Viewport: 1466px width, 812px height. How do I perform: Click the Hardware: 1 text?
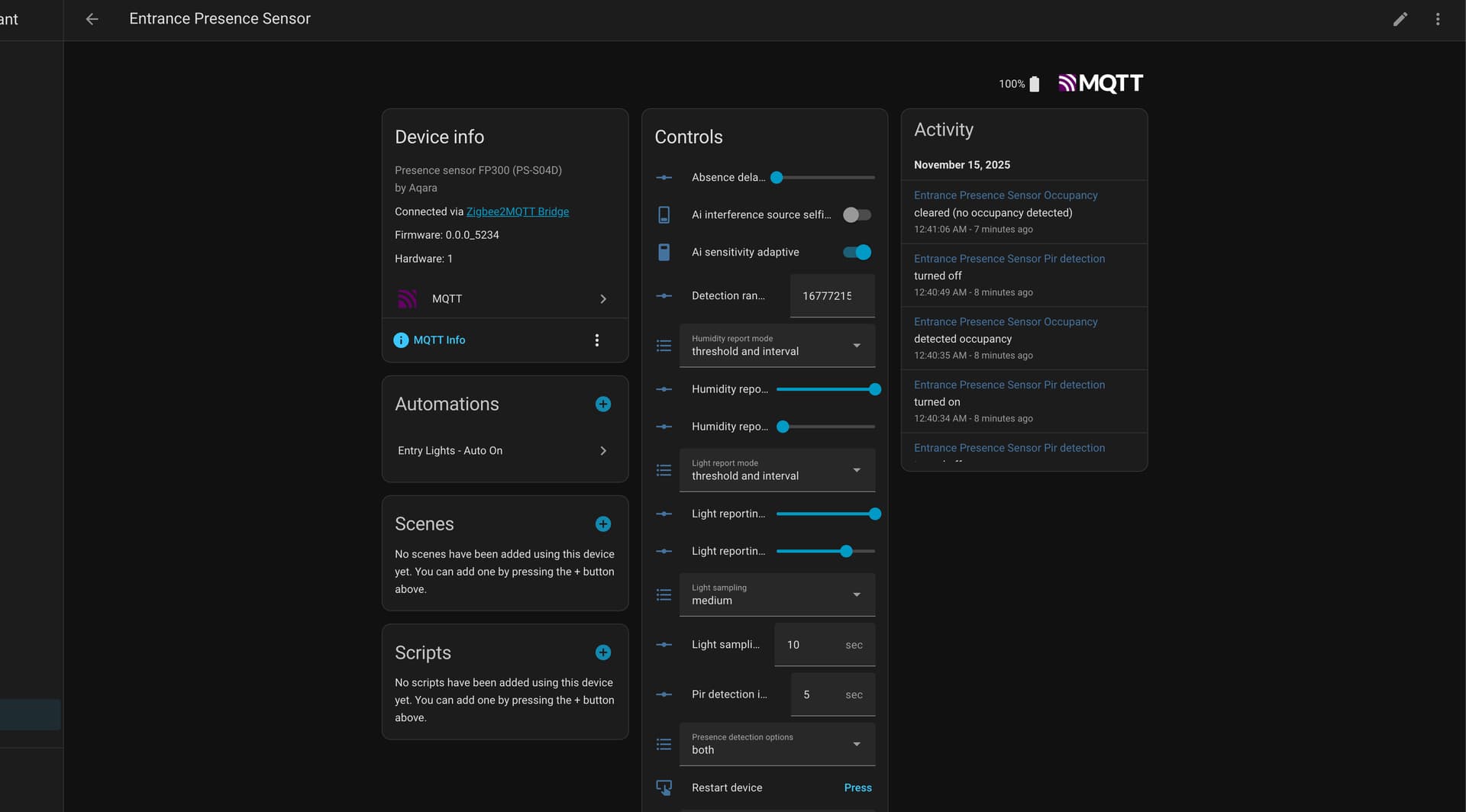(x=424, y=259)
